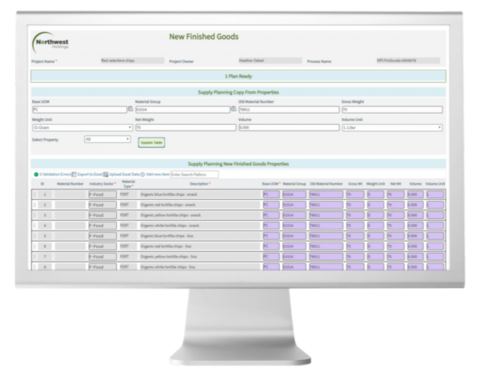Click the Update Table button
This screenshot has height=368, width=480.
point(151,143)
